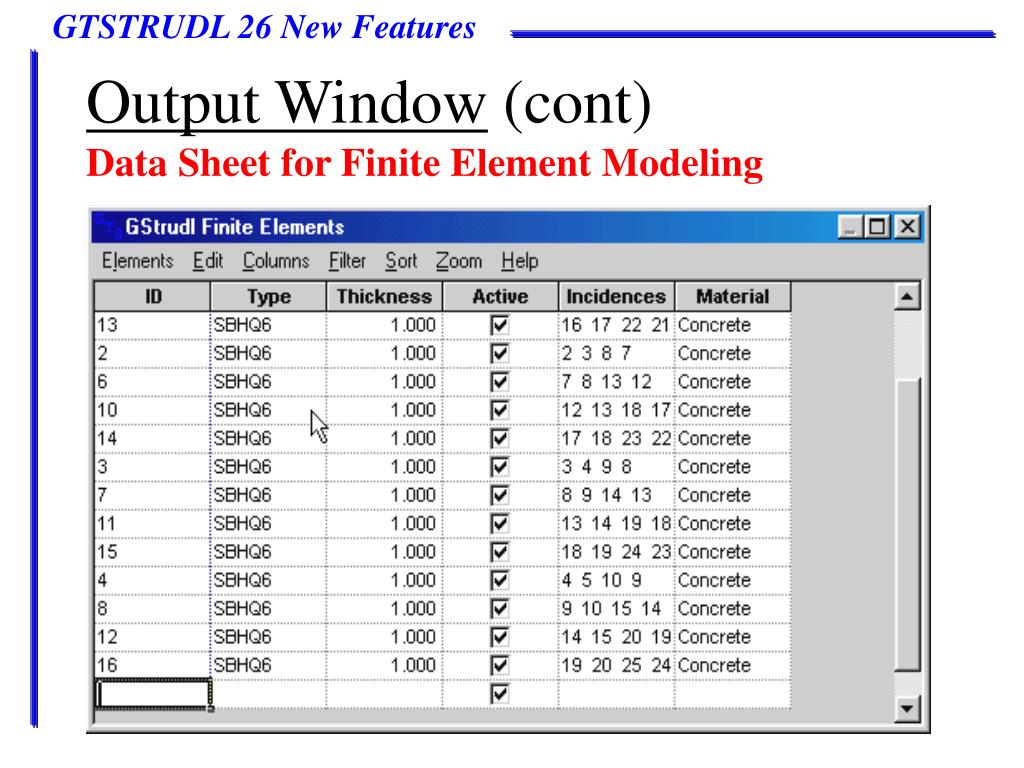Select incidences cell '17 18 23 22'
Image resolution: width=1024 pixels, height=768 pixels.
click(616, 439)
